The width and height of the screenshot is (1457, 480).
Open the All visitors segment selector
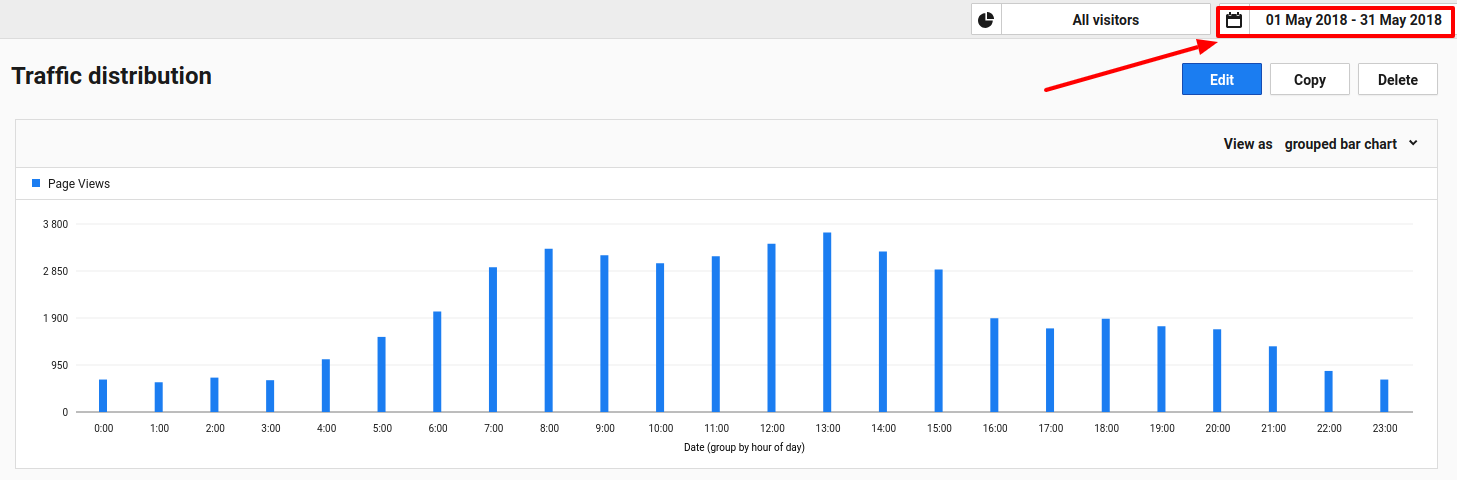1105,20
